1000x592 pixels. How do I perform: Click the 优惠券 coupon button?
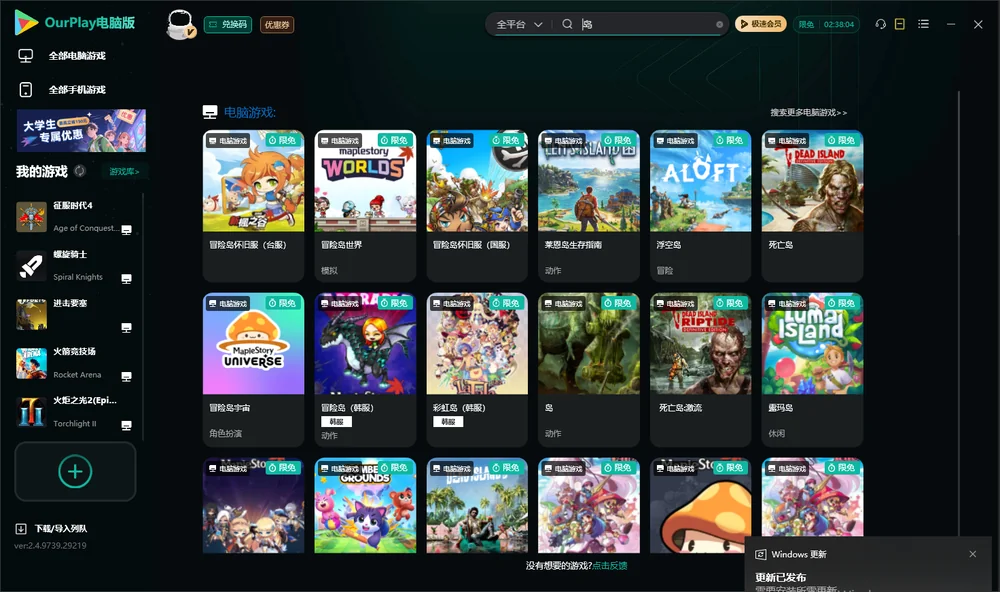coord(277,25)
